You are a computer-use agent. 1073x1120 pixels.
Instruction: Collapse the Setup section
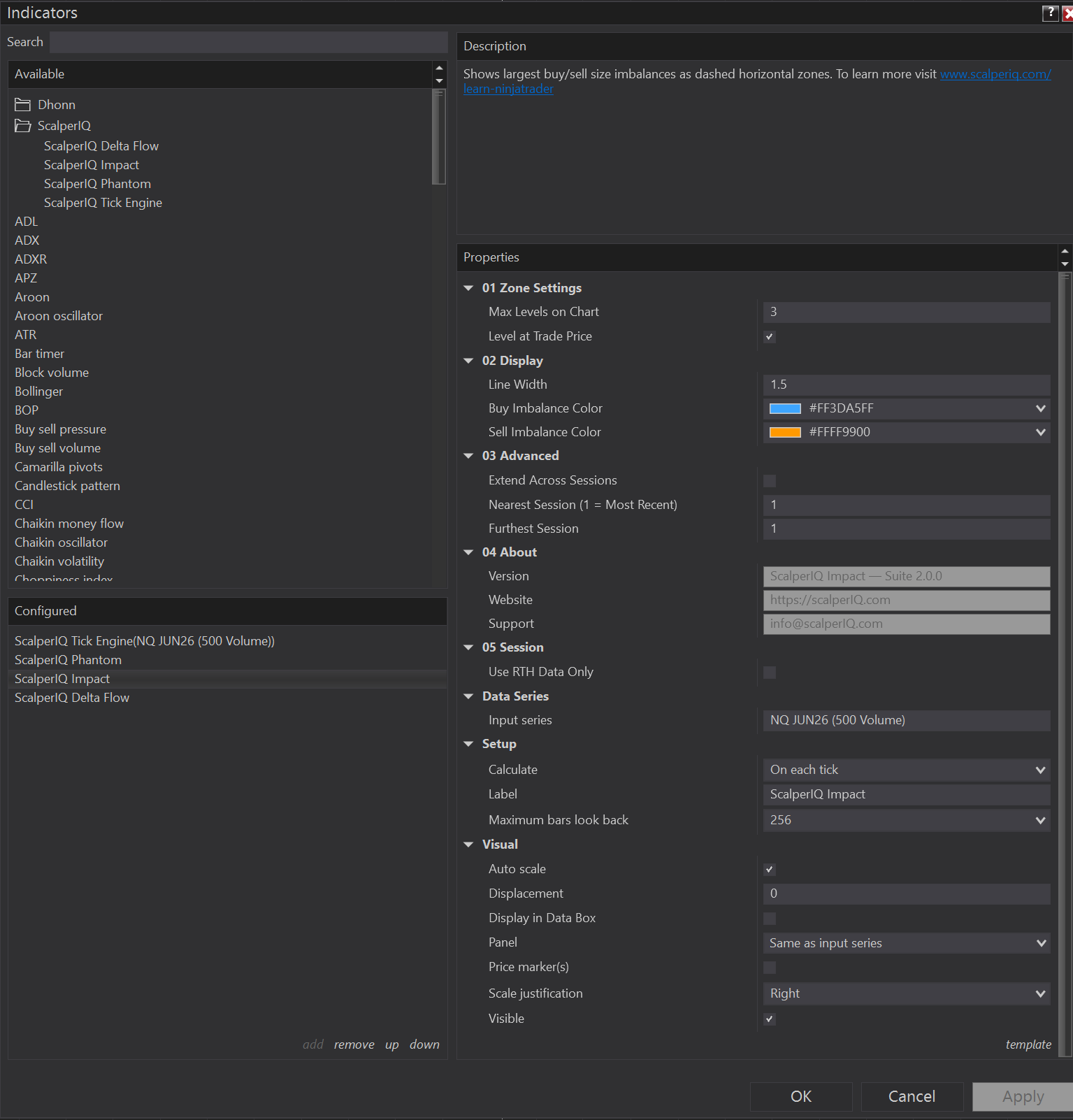coord(468,744)
